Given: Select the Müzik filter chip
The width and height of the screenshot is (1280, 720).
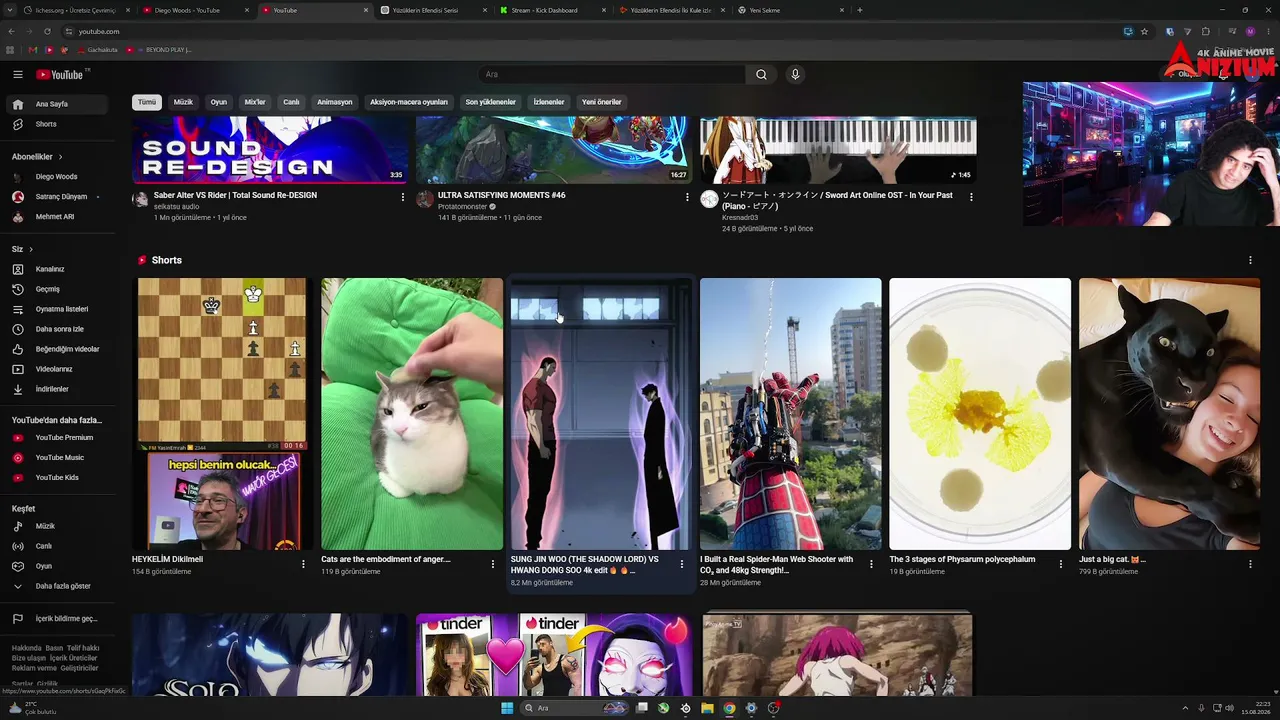Looking at the screenshot, I should click(183, 102).
